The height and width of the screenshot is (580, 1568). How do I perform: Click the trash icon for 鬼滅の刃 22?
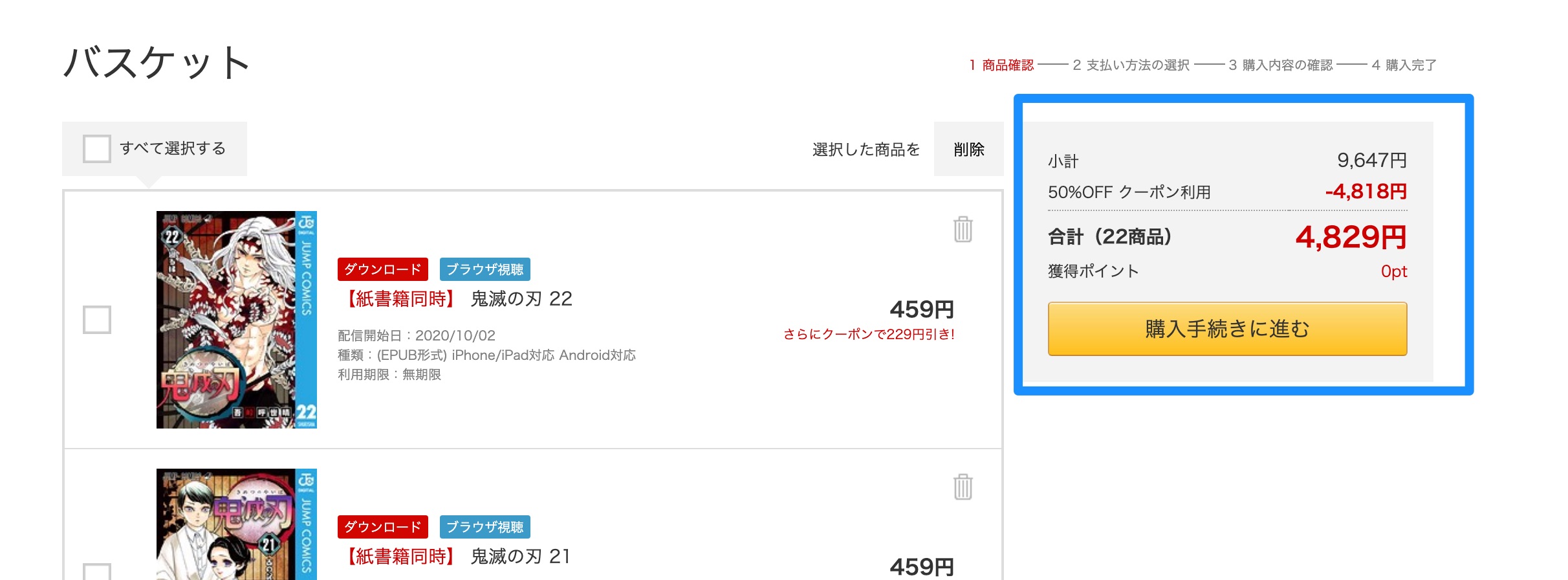(x=963, y=229)
